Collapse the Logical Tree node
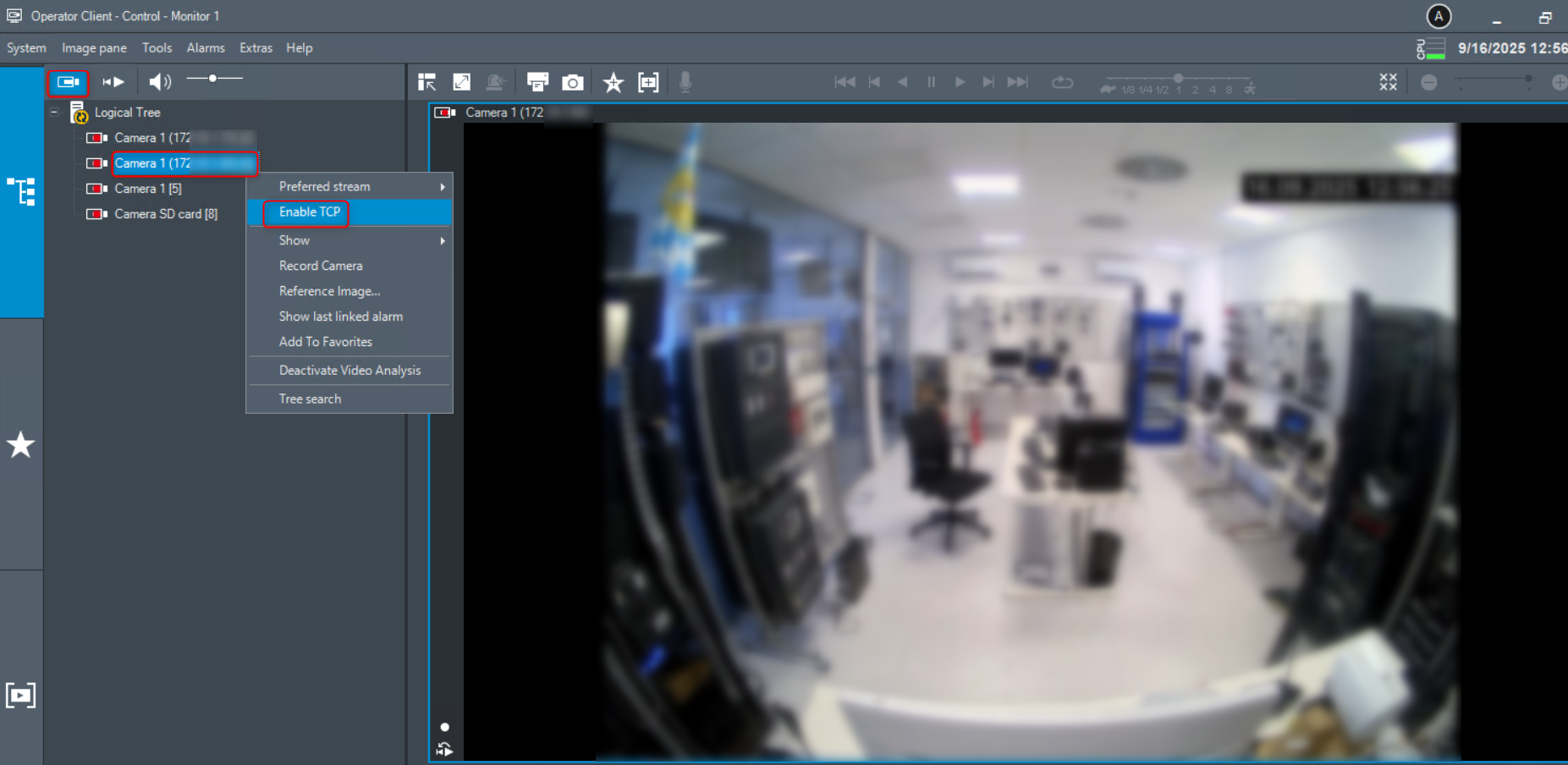 point(54,113)
